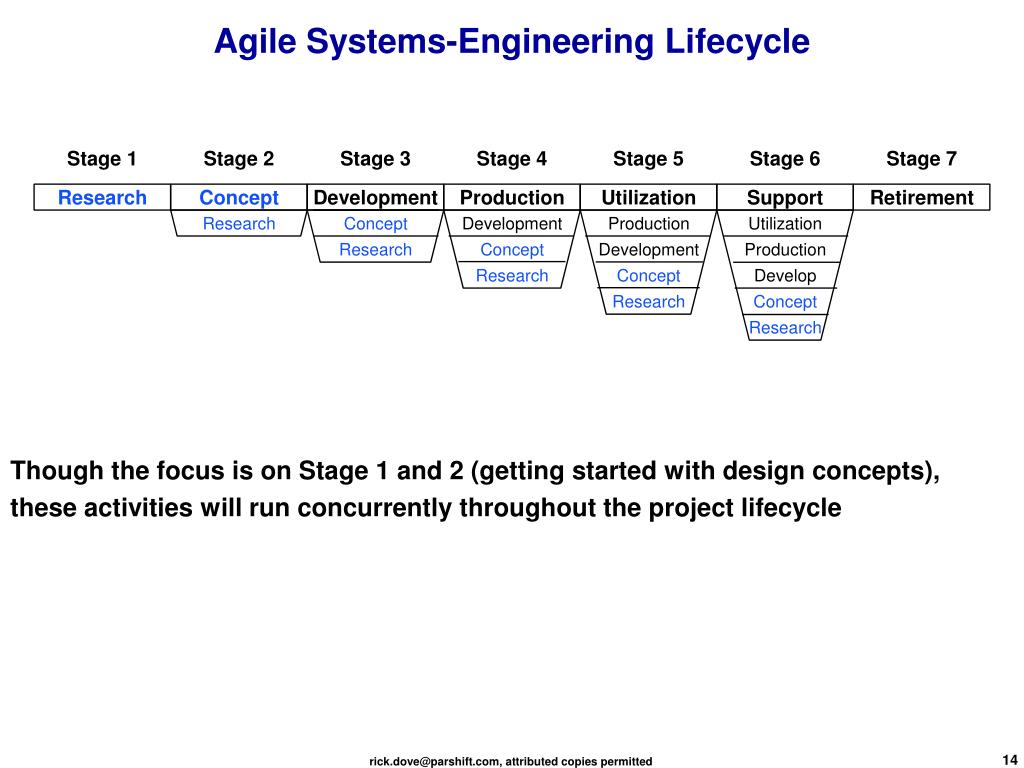Viewport: 1024px width, 768px height.
Task: Select the 'Stage 5' heading
Action: click(648, 159)
